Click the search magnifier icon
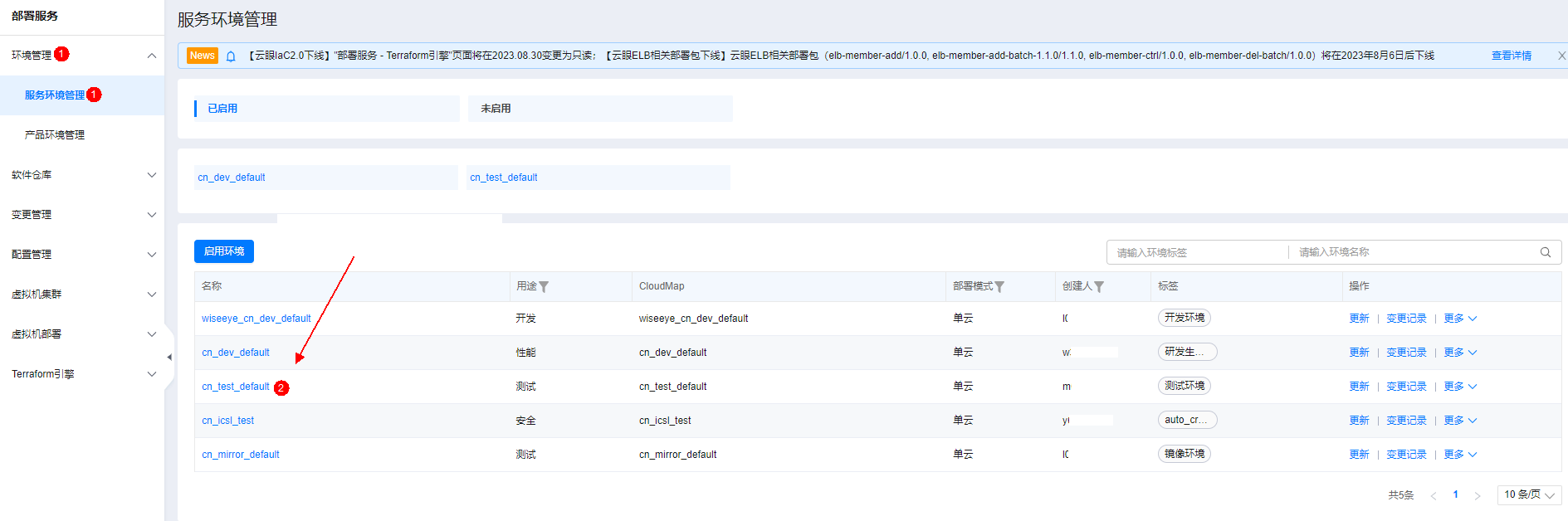Image resolution: width=1568 pixels, height=521 pixels. (1545, 252)
